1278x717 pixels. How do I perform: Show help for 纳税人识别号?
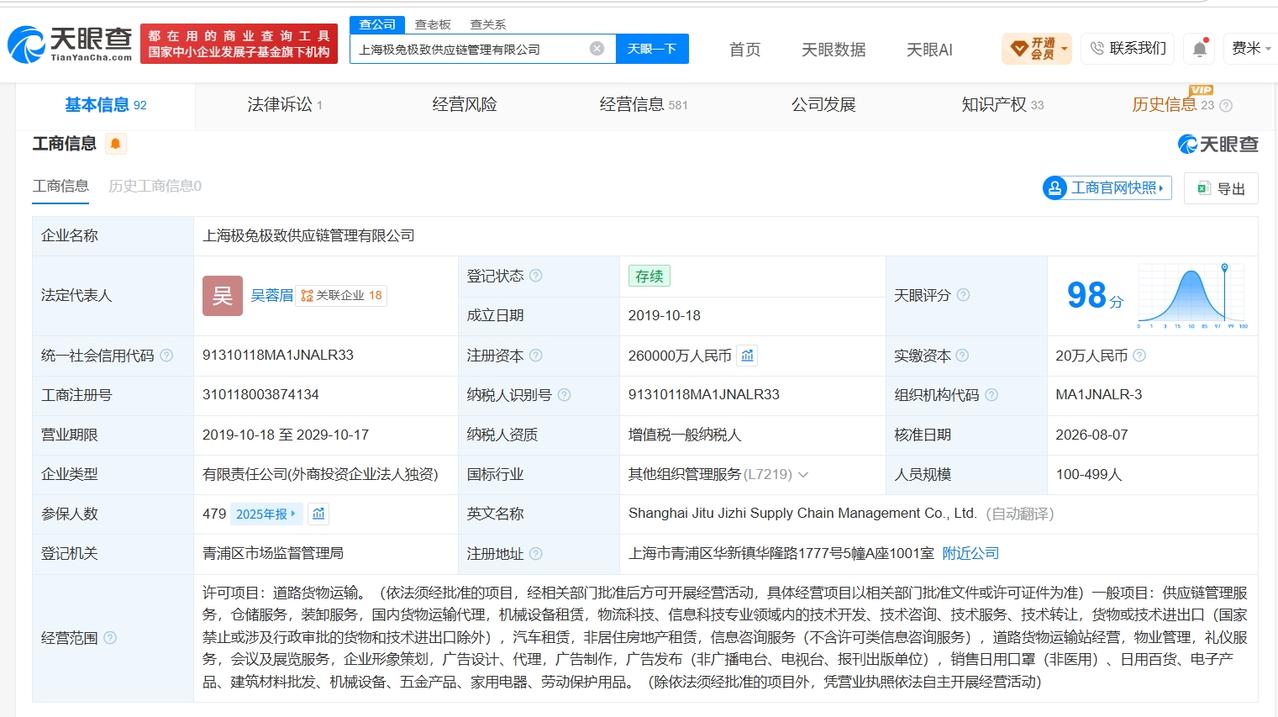click(x=564, y=395)
